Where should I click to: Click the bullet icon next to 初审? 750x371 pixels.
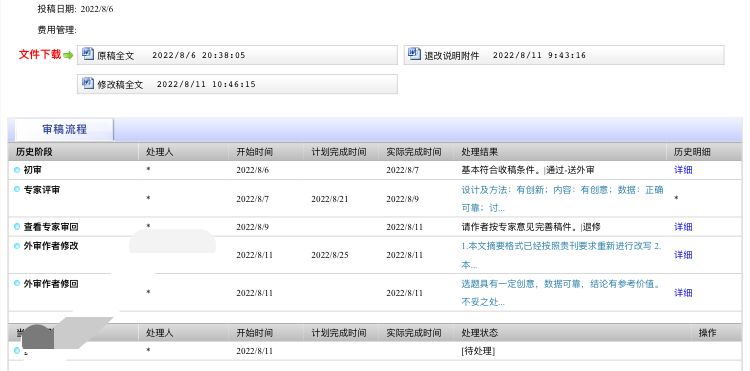pos(17,169)
